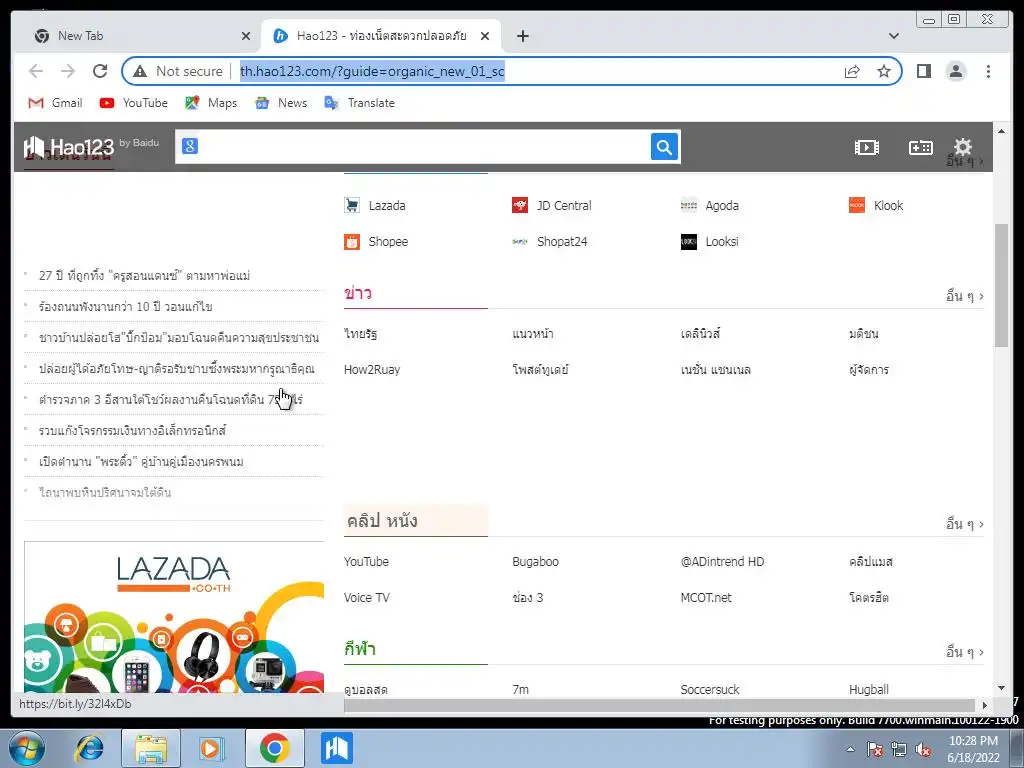Open muted volume tray icon
Image resolution: width=1024 pixels, height=768 pixels.
click(x=923, y=750)
